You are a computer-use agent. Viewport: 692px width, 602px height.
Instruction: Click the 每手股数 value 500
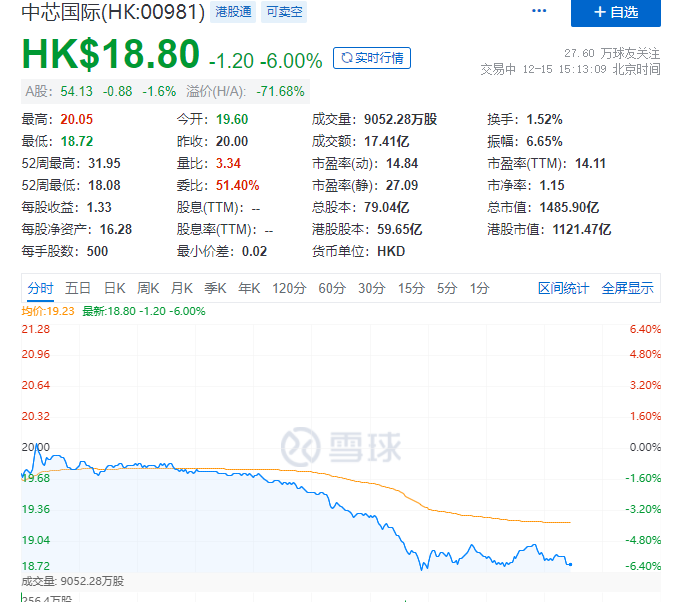coord(97,252)
